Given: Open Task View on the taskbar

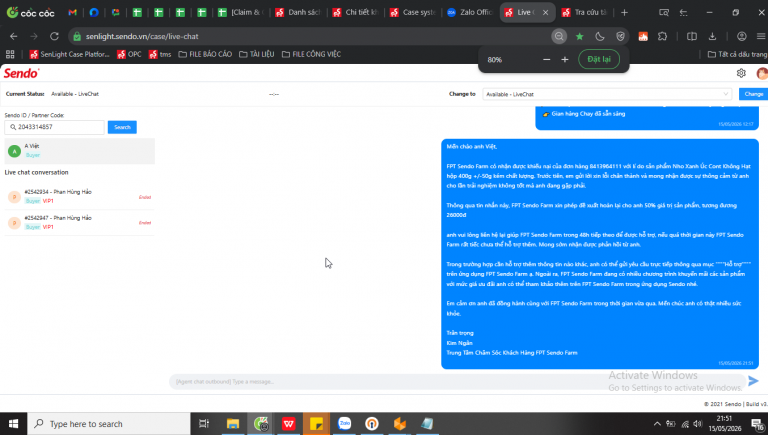Looking at the screenshot, I should pyautogui.click(x=204, y=424).
